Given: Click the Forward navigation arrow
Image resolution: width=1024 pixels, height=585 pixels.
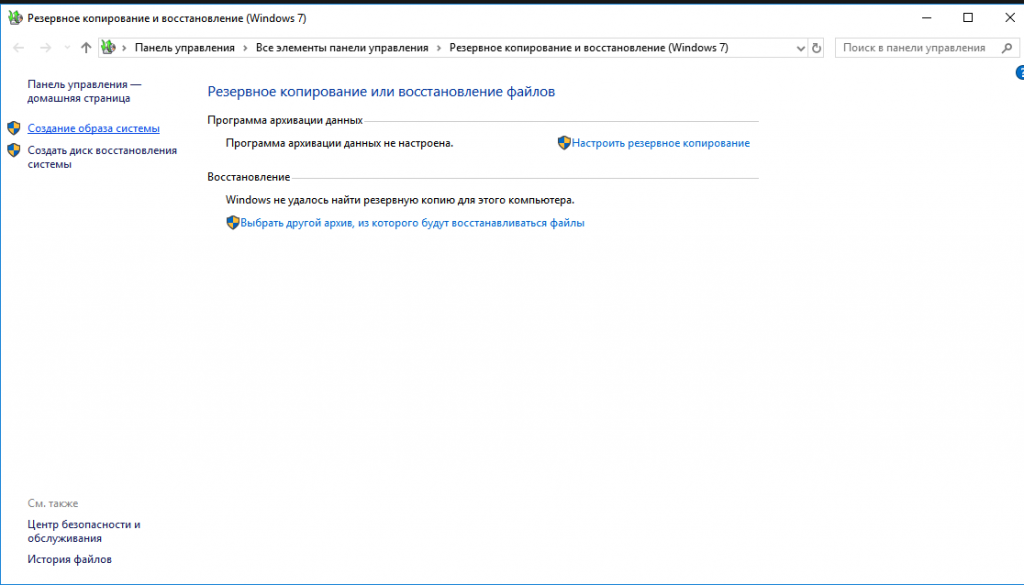Looking at the screenshot, I should tap(45, 48).
